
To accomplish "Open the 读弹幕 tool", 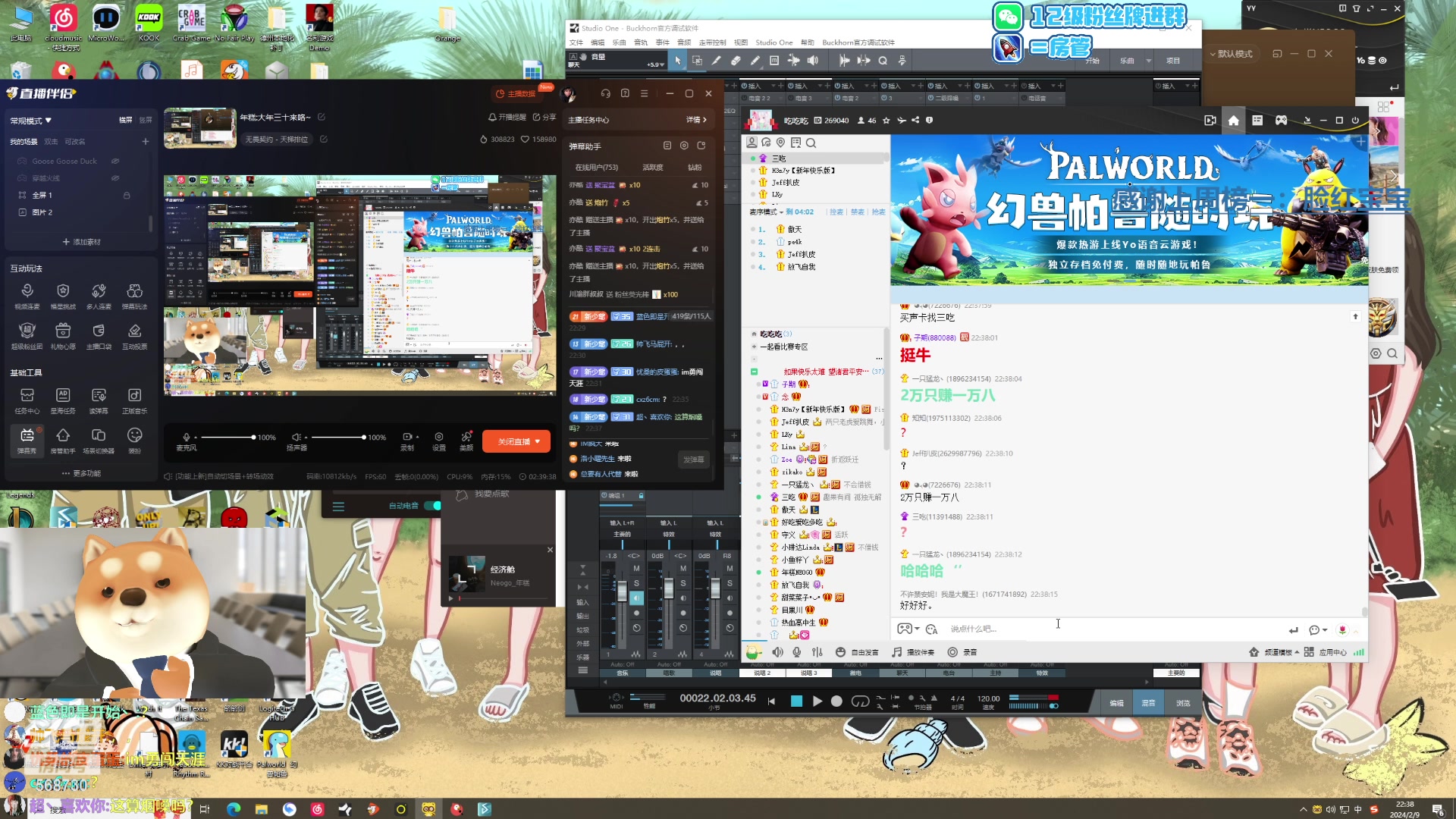I will [99, 400].
